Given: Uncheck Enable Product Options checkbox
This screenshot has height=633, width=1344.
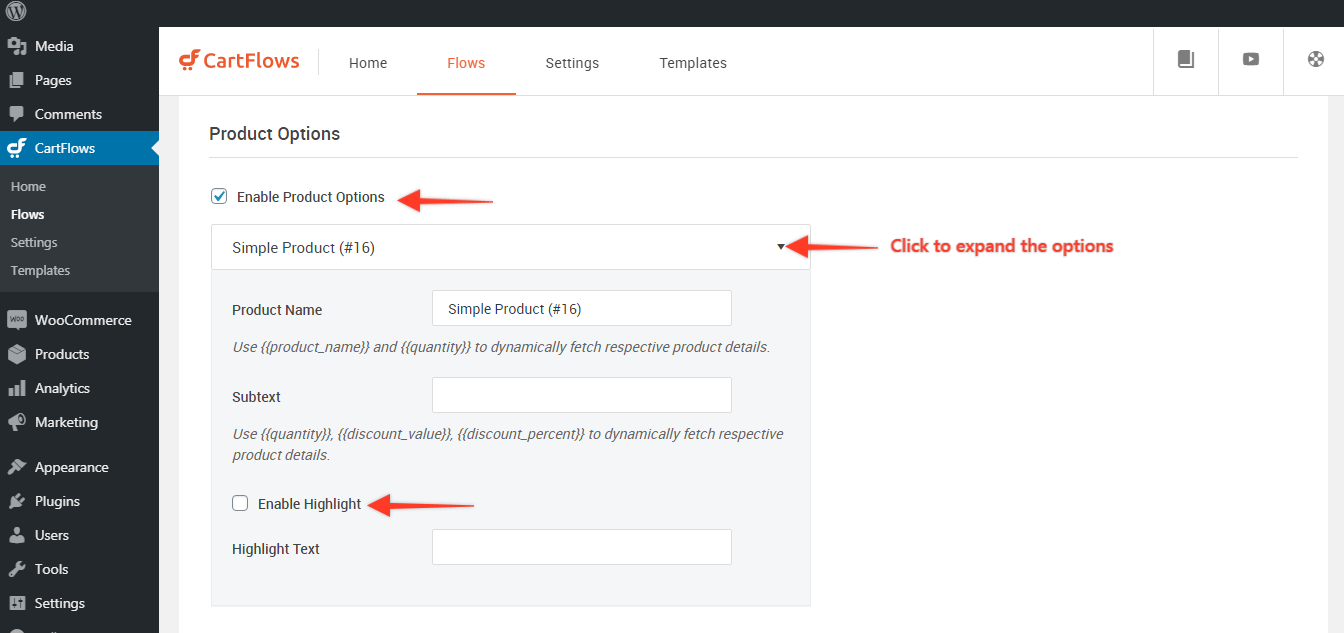Looking at the screenshot, I should pyautogui.click(x=219, y=196).
